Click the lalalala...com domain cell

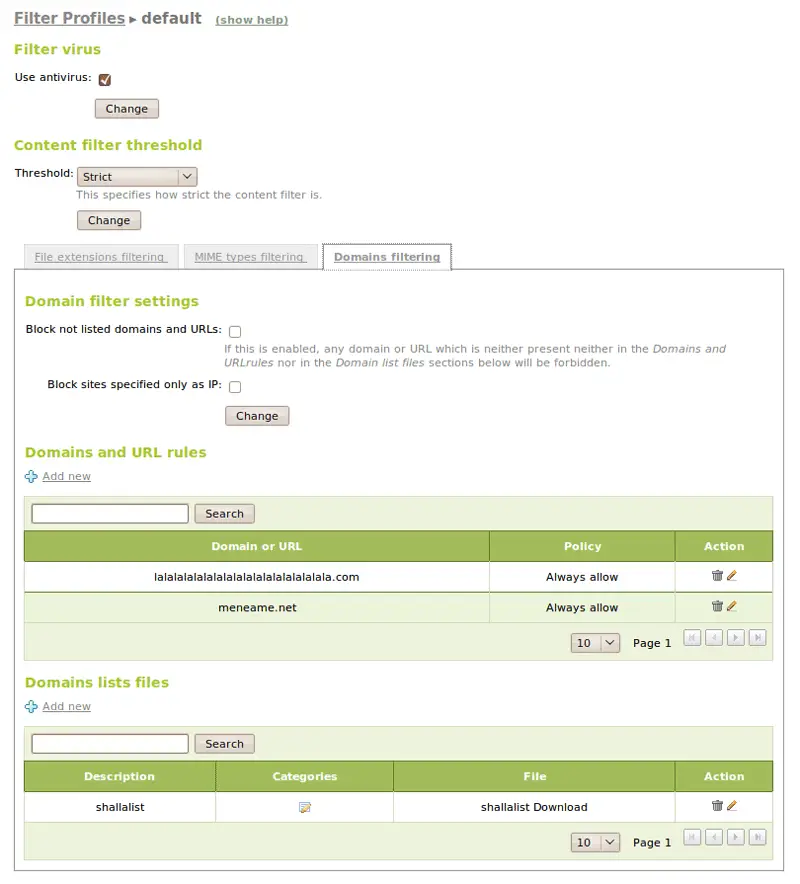[257, 577]
